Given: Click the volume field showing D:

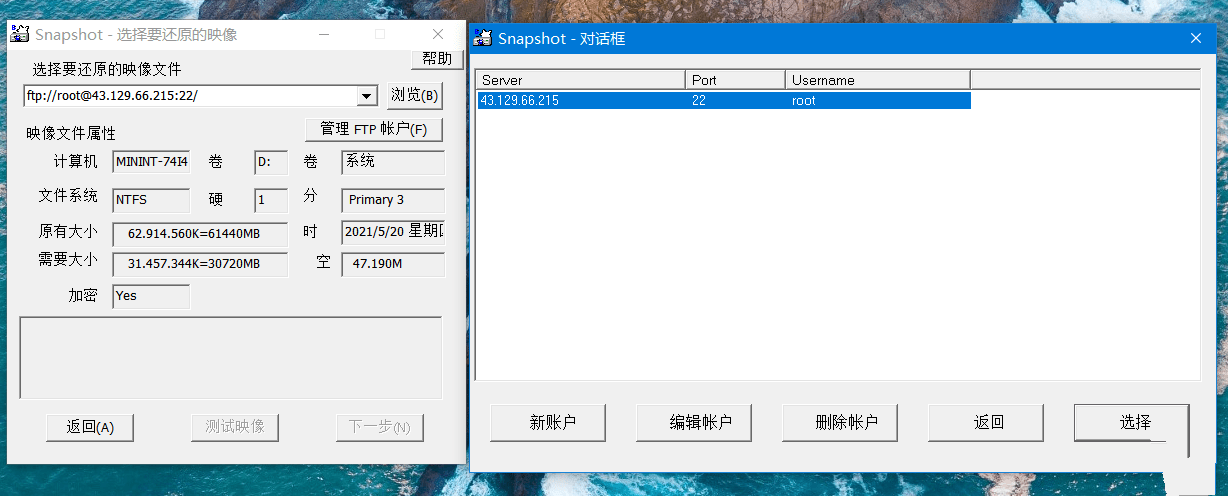Looking at the screenshot, I should 271,162.
